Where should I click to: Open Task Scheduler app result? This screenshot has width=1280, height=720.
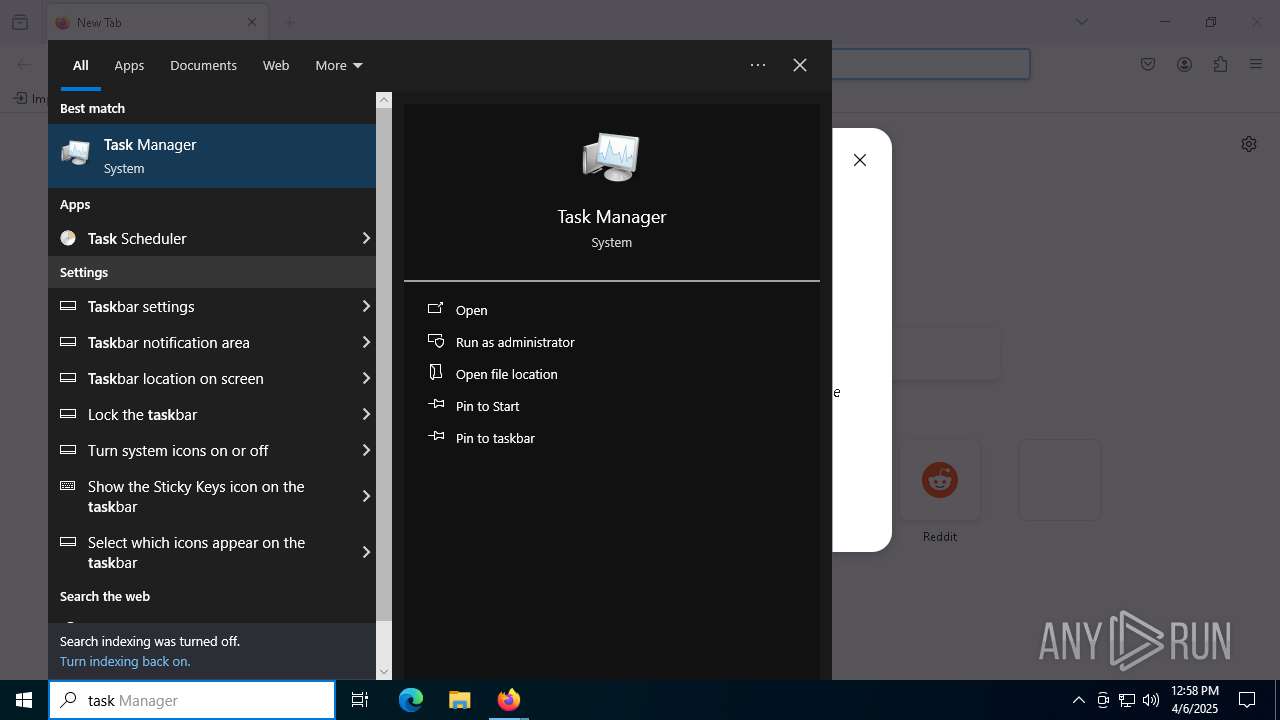pyautogui.click(x=200, y=238)
